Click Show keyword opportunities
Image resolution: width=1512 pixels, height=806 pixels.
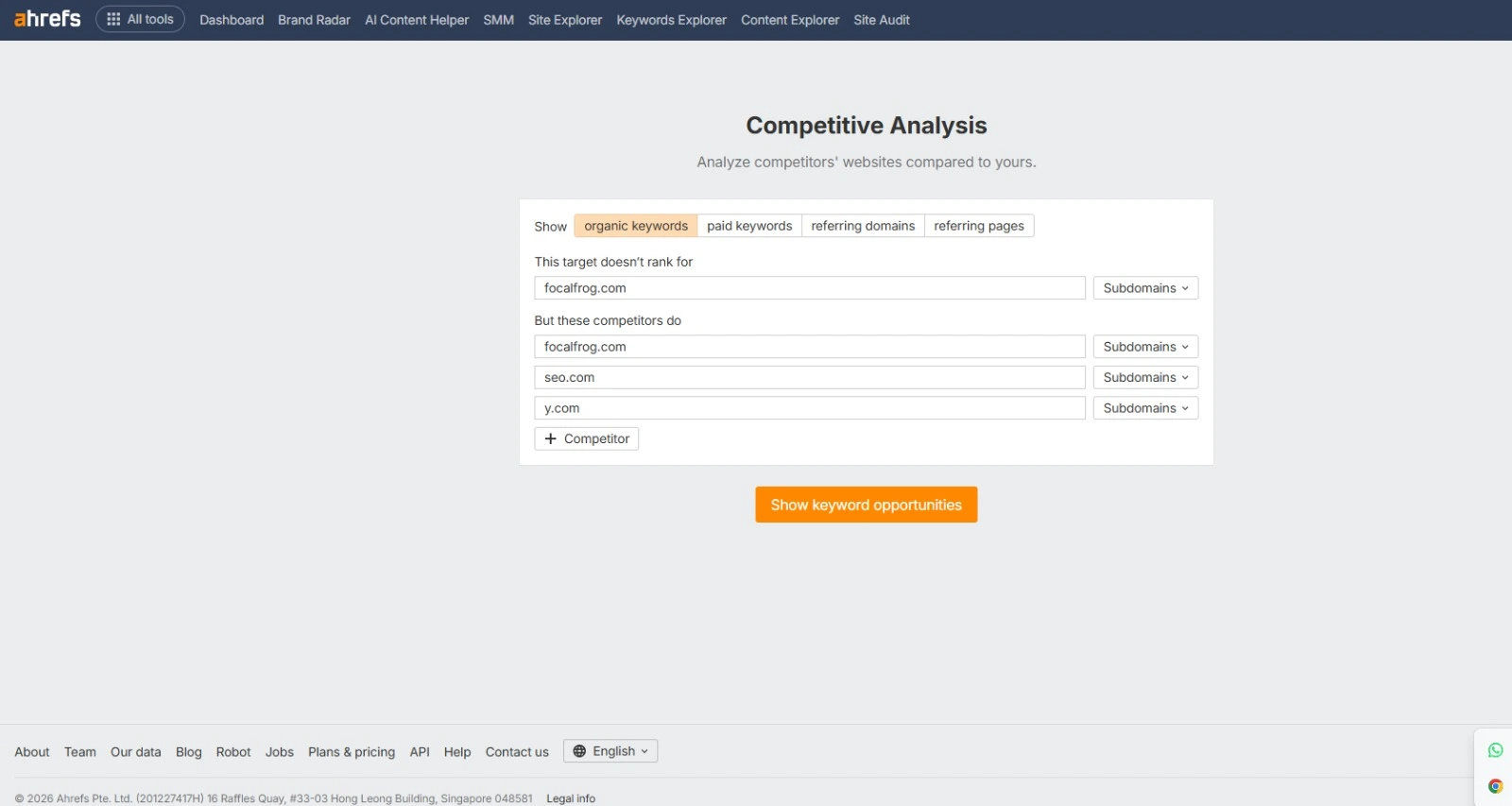tap(866, 505)
